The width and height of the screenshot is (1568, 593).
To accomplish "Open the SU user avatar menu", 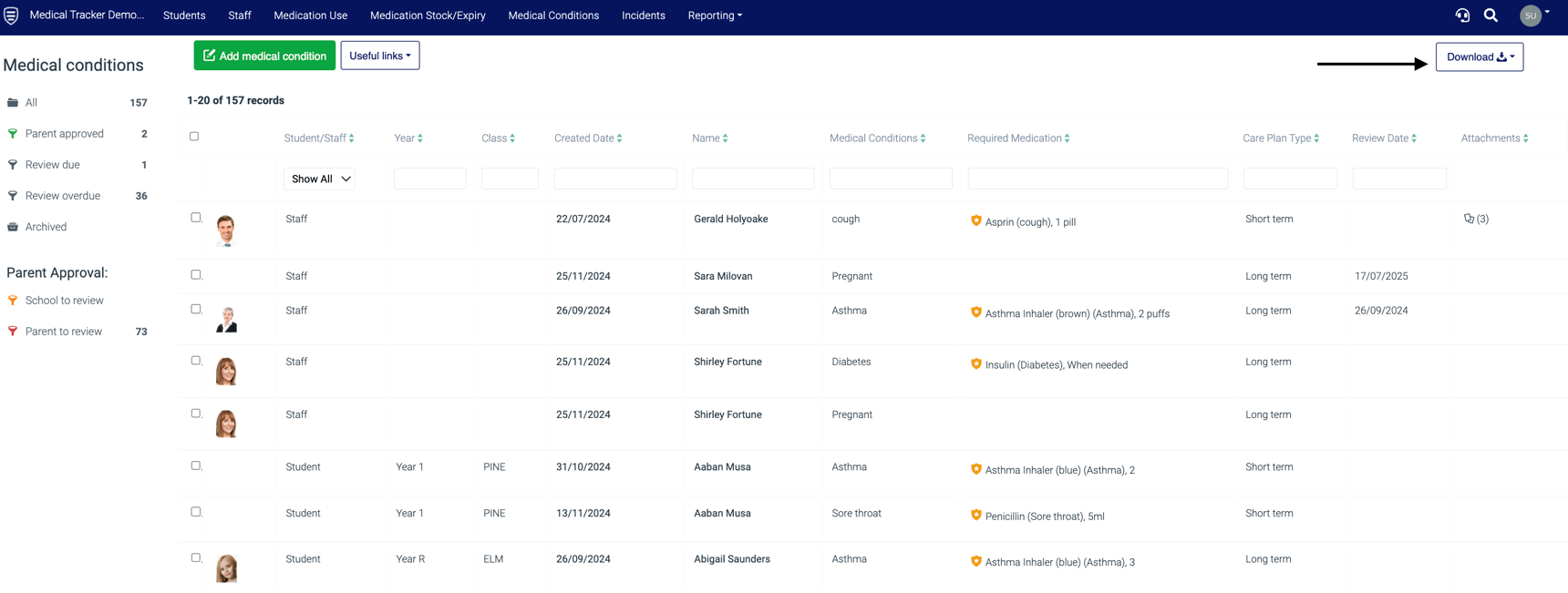I will click(x=1534, y=15).
